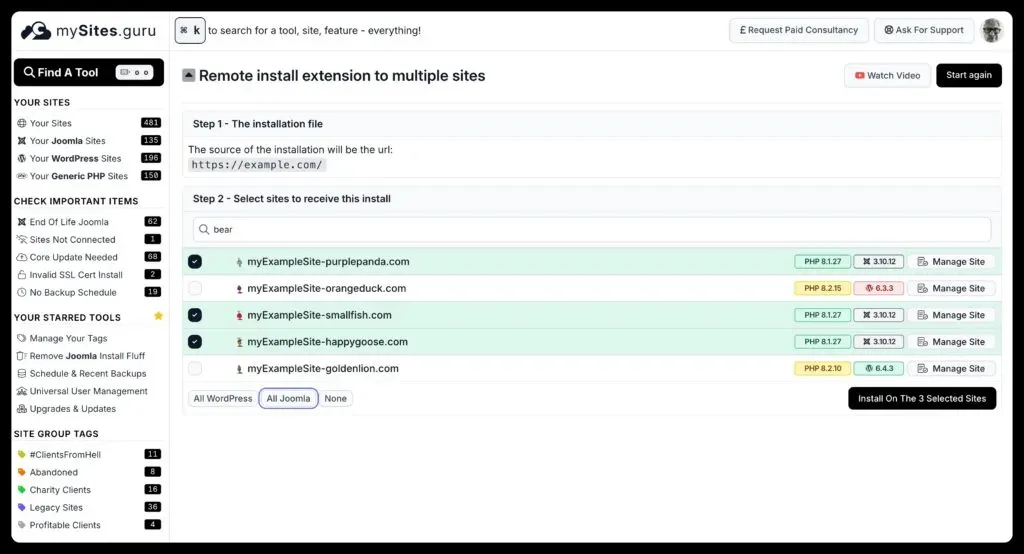Click the starred tools star icon
The height and width of the screenshot is (554, 1024).
(158, 316)
